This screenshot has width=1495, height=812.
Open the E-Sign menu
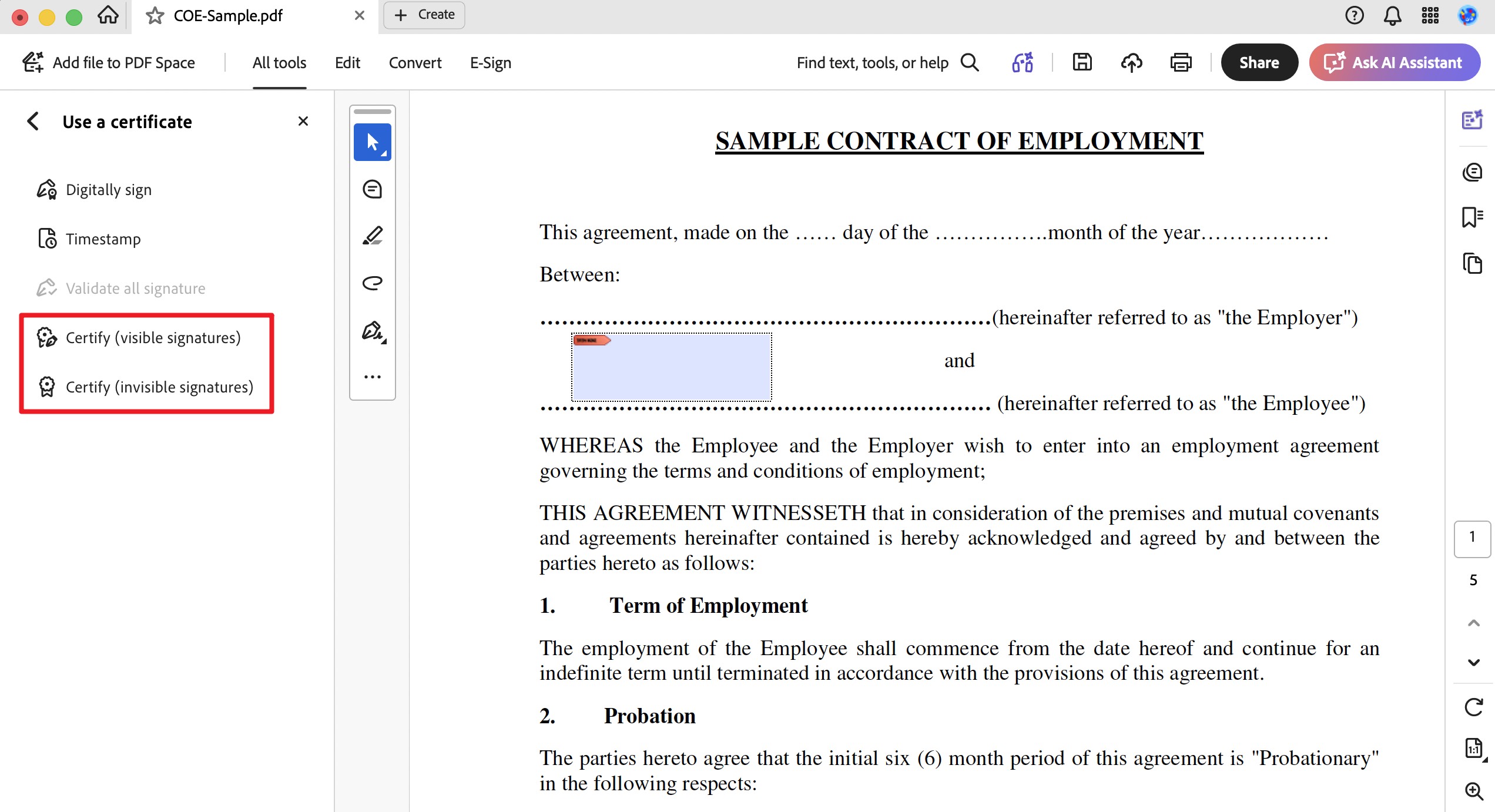tap(491, 62)
